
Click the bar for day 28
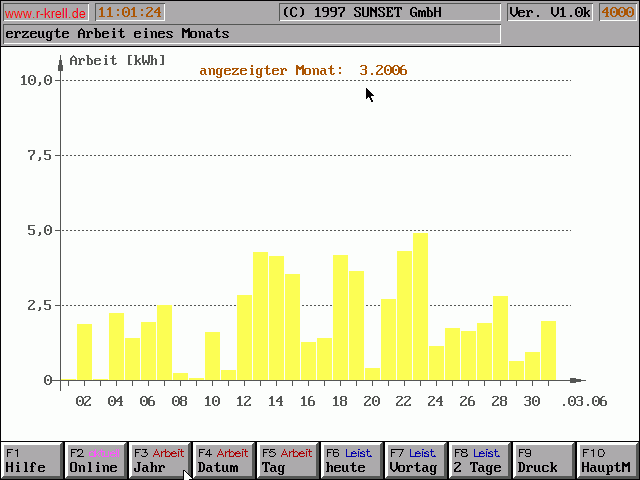500,339
